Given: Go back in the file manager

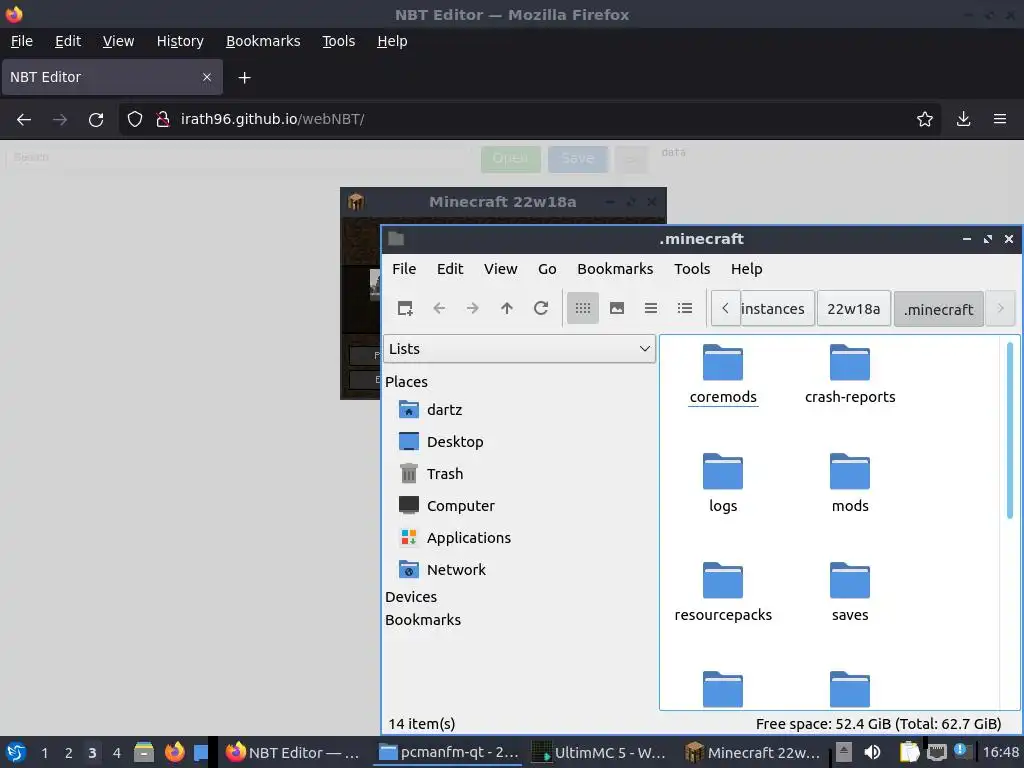Looking at the screenshot, I should tap(439, 308).
